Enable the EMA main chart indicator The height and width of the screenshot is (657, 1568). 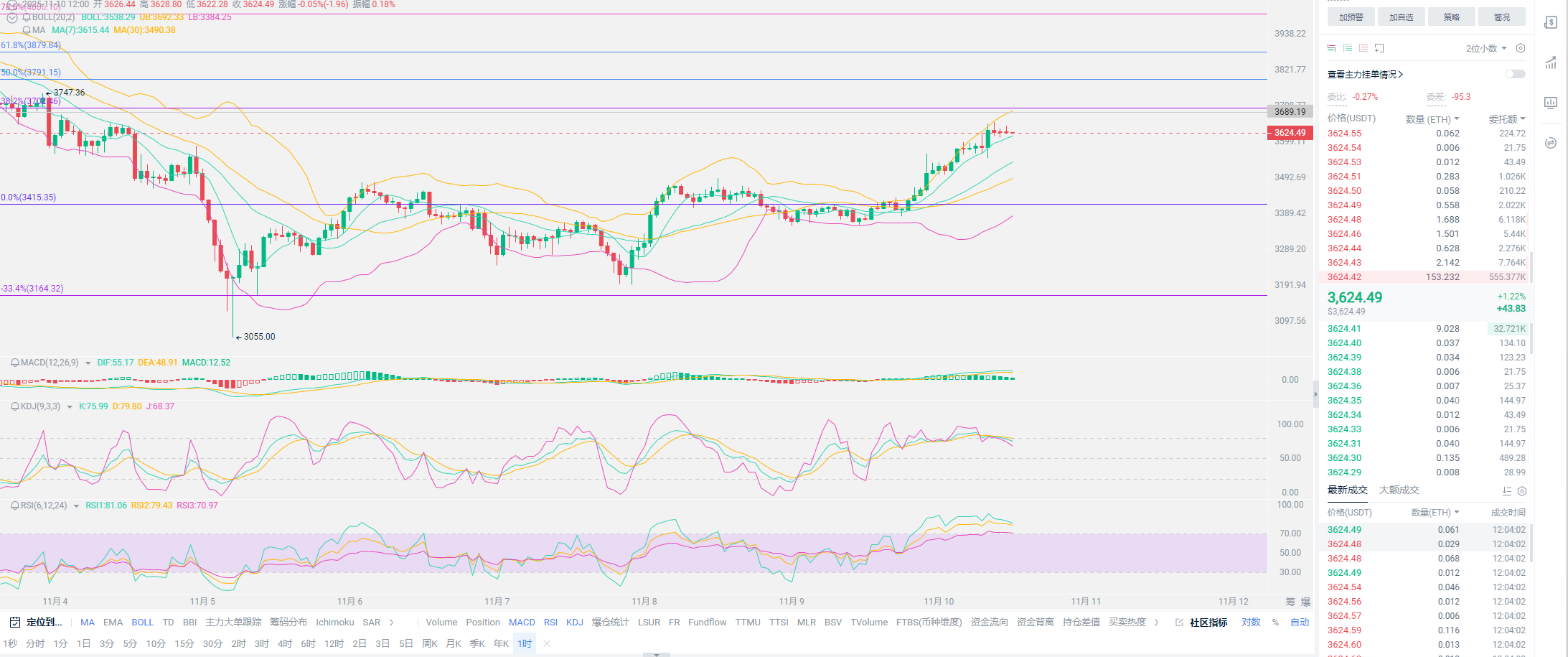click(113, 622)
